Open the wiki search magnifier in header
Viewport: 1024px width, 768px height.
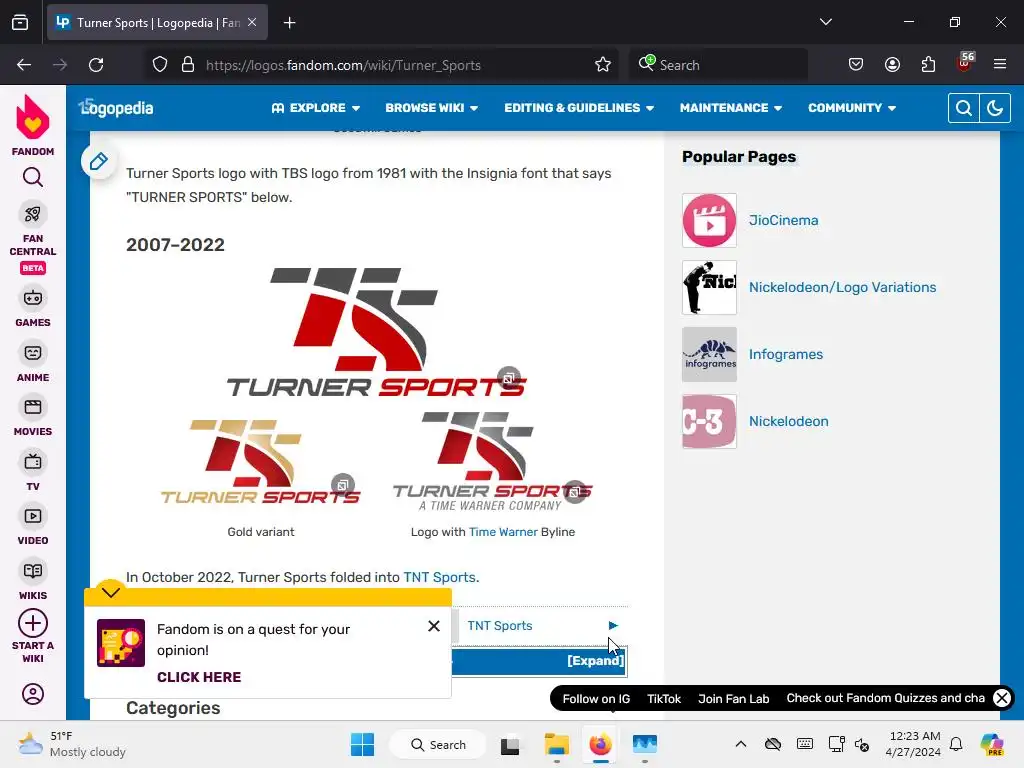point(963,108)
